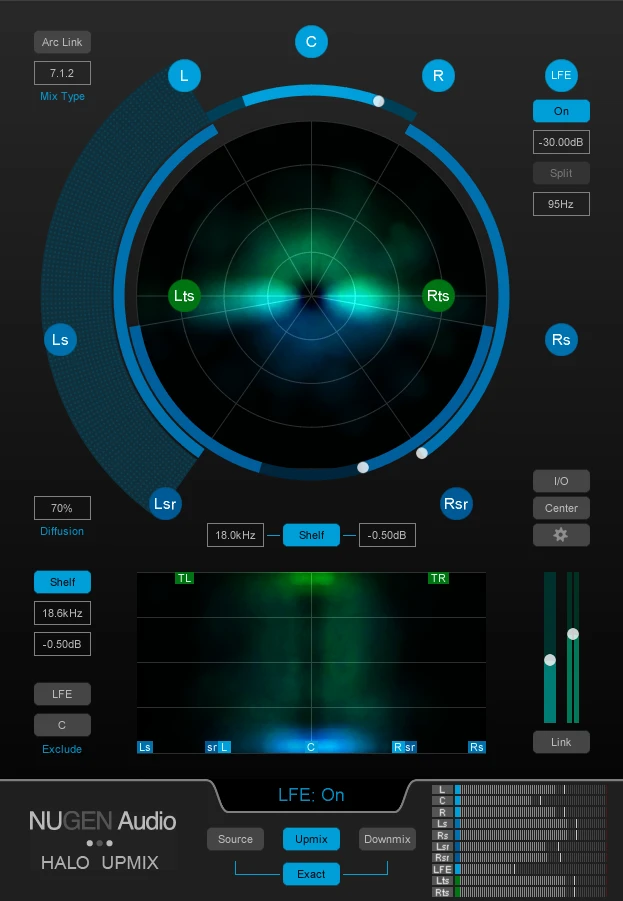Screen dimensions: 623x901
Task: Open the 7.1.2 Mix Type dropdown
Action: point(62,73)
